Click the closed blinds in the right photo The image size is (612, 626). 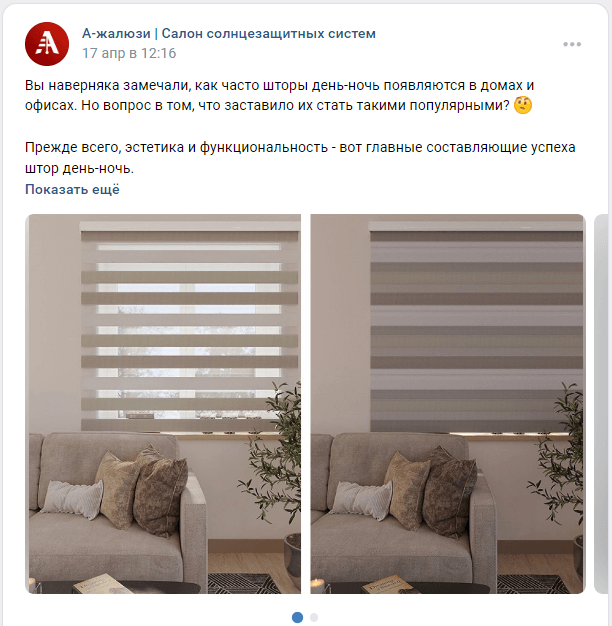(x=476, y=327)
